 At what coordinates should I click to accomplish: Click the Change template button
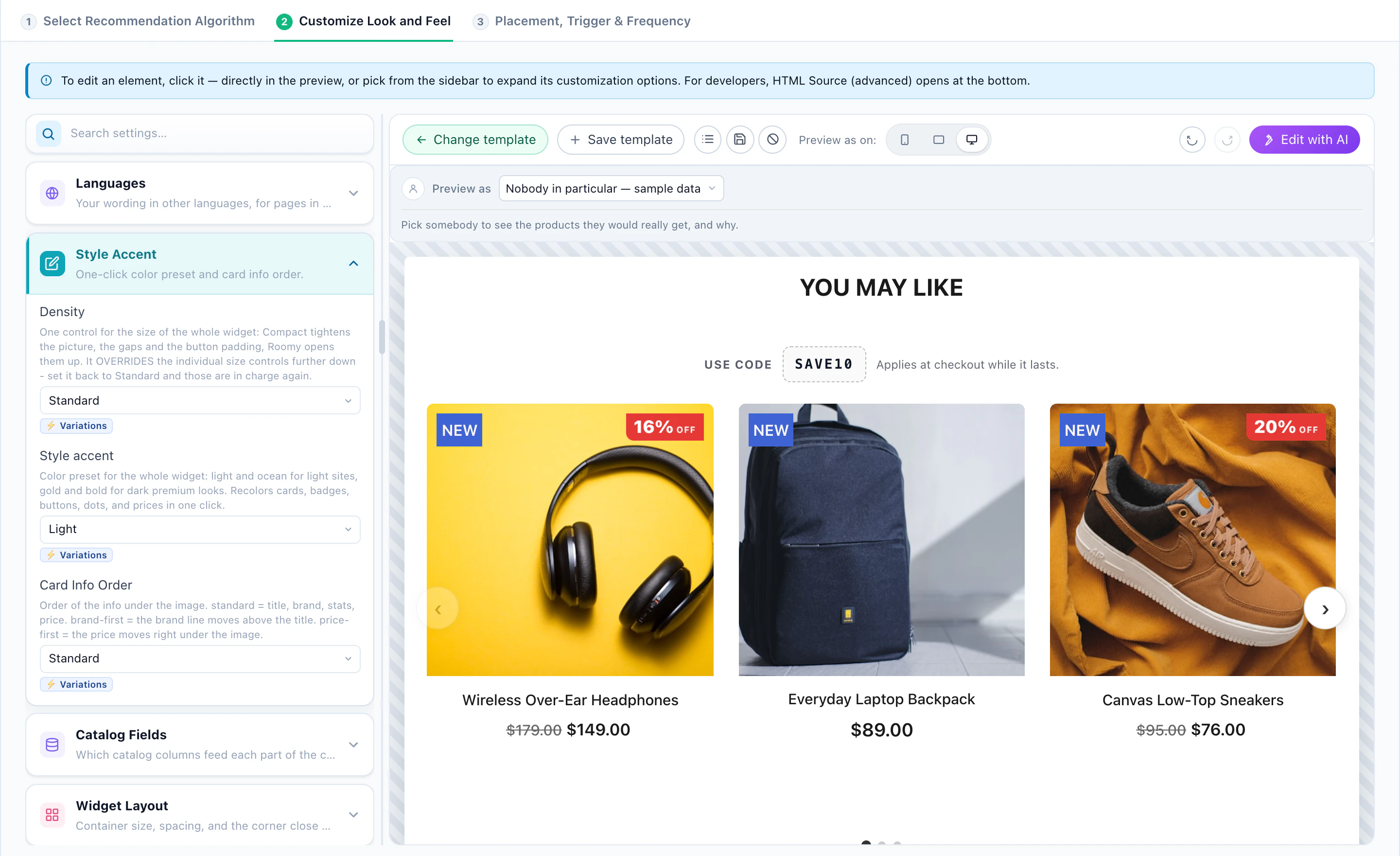[475, 140]
